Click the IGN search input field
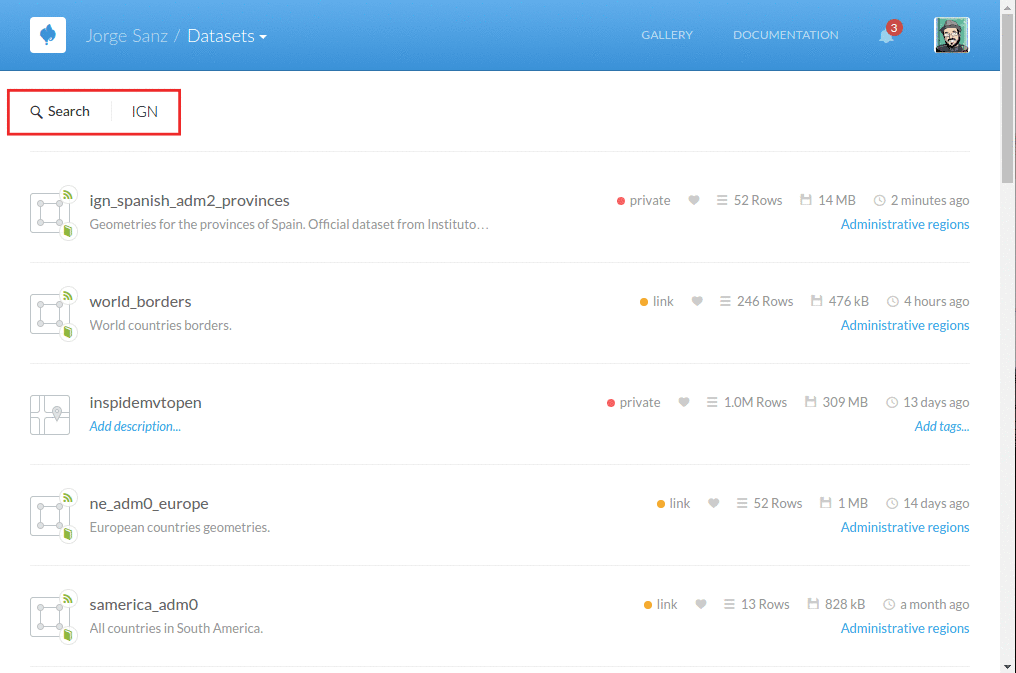Viewport: 1016px width, 673px height. 144,111
